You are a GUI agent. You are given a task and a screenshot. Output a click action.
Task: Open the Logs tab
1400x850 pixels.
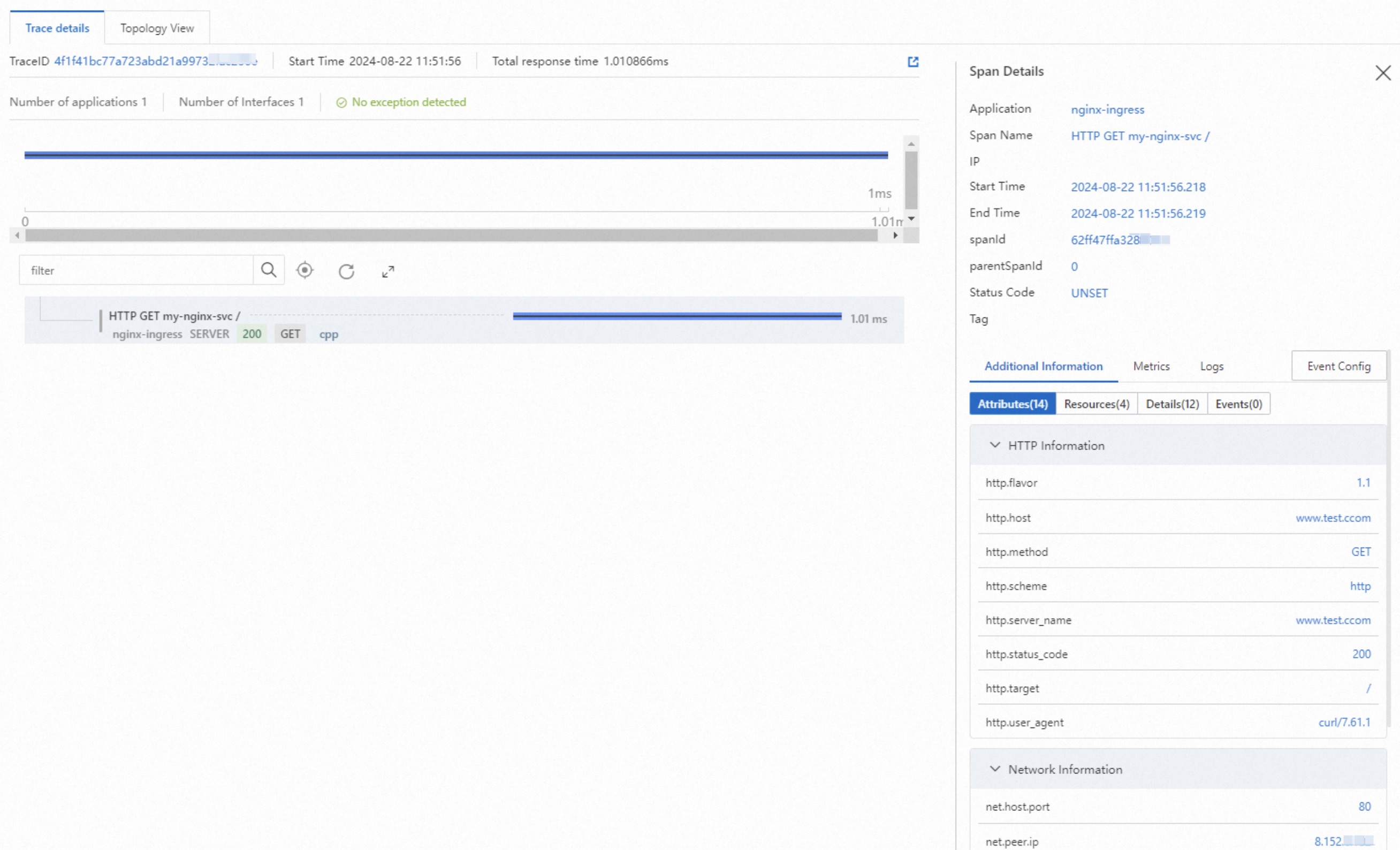[1212, 367]
